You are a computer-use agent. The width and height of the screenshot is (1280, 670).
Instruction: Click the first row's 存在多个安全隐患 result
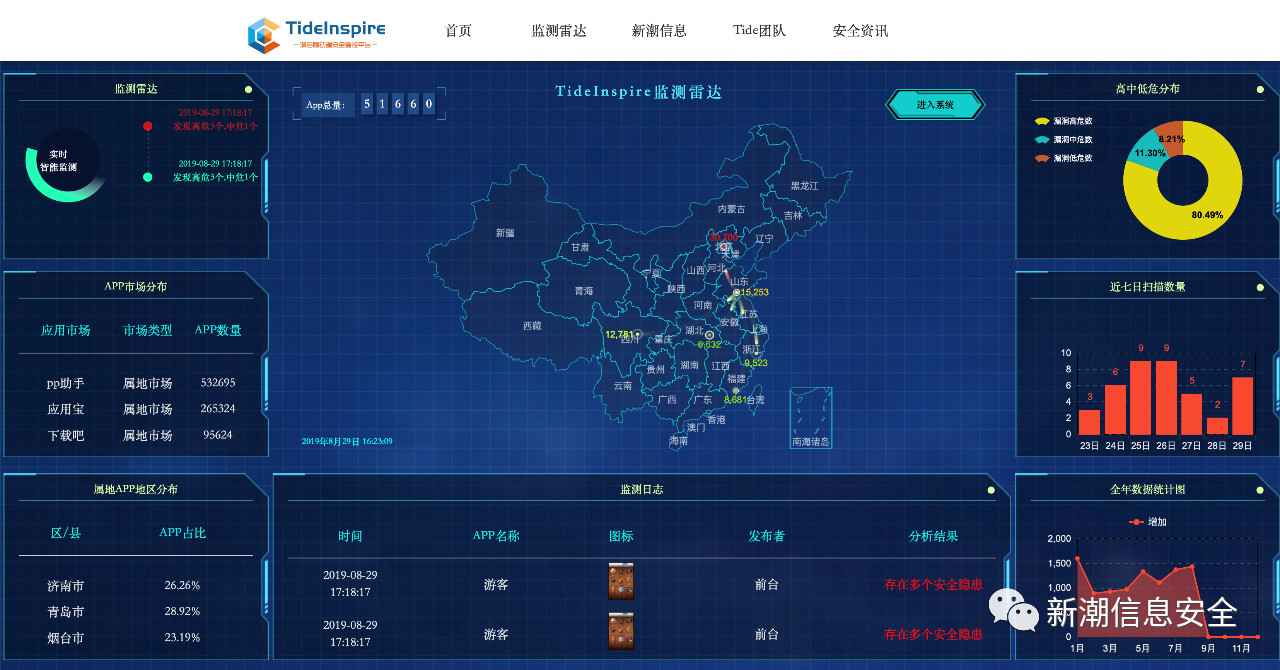[932, 585]
